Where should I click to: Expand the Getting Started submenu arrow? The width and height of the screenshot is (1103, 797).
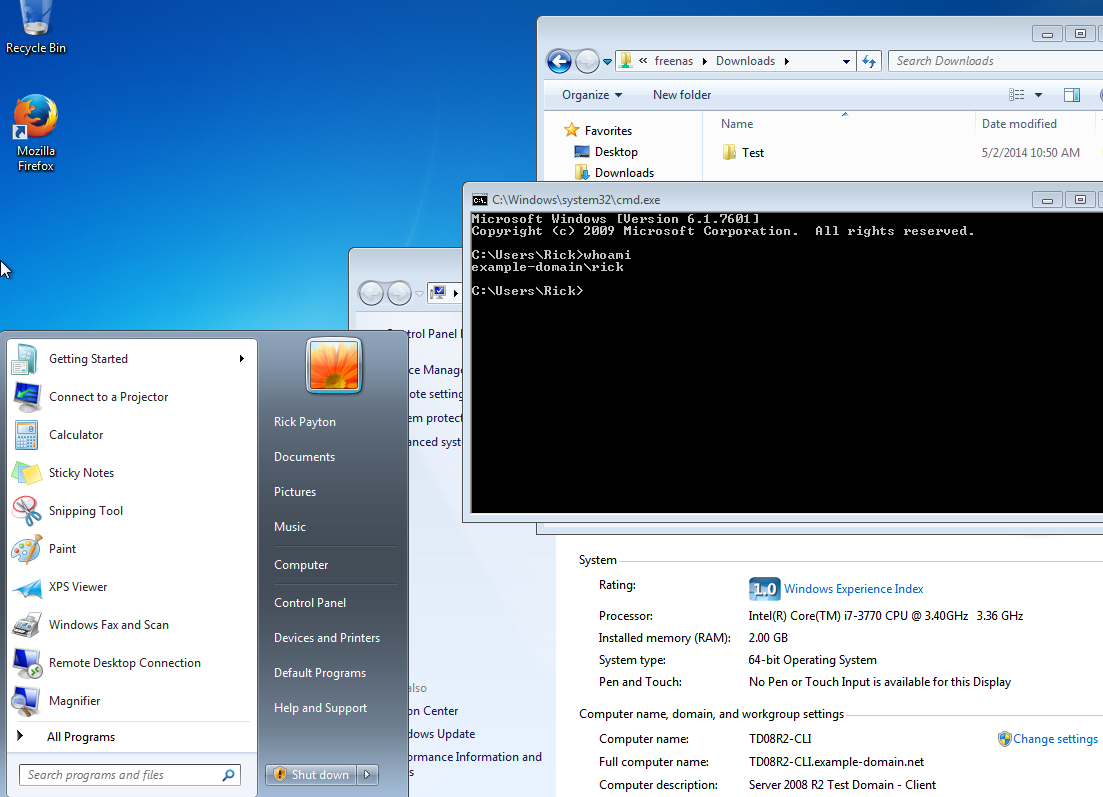coord(241,359)
